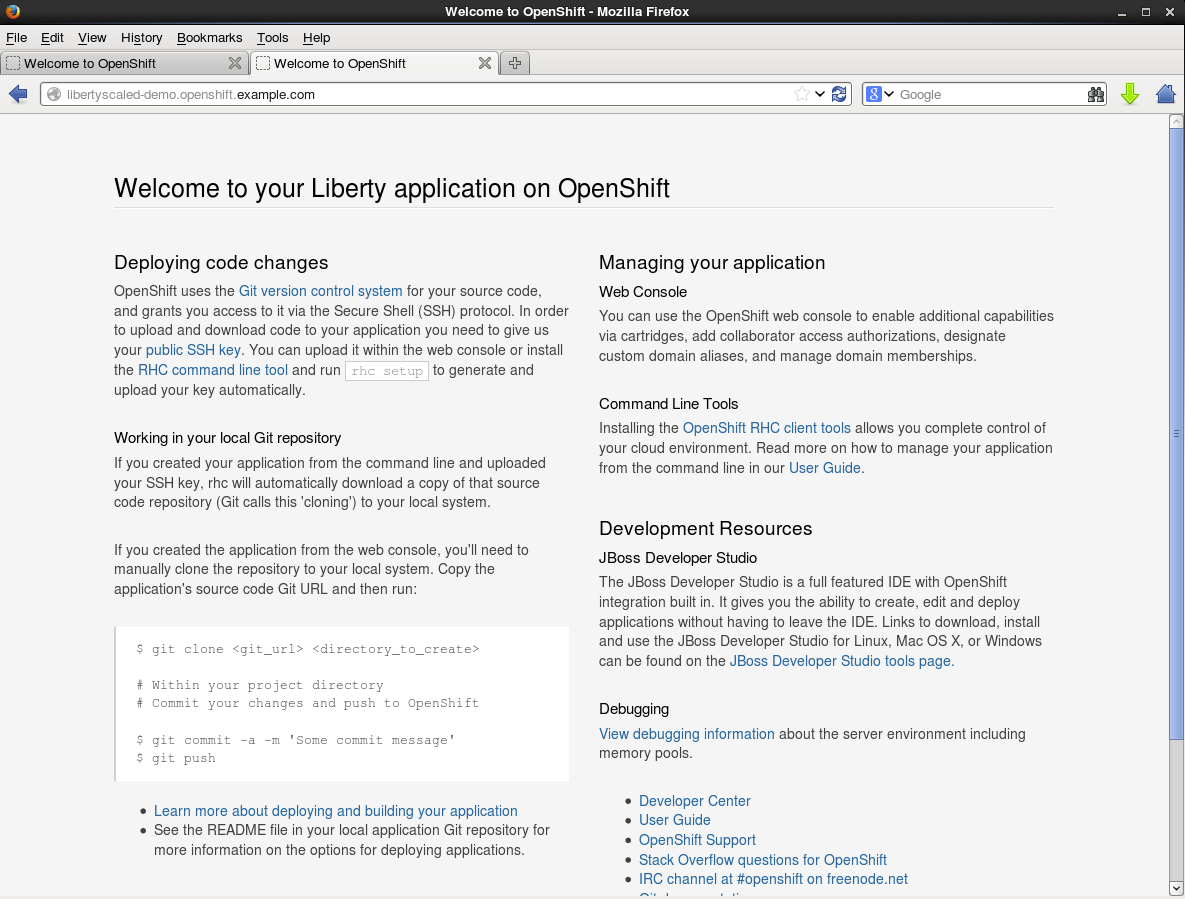The width and height of the screenshot is (1185, 899).
Task: Go to the Home page icon
Action: (x=1166, y=94)
